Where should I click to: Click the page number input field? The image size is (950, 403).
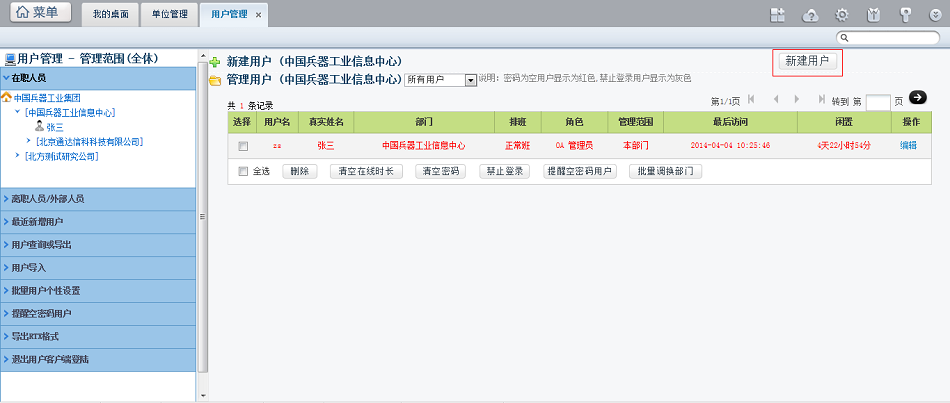tap(877, 101)
